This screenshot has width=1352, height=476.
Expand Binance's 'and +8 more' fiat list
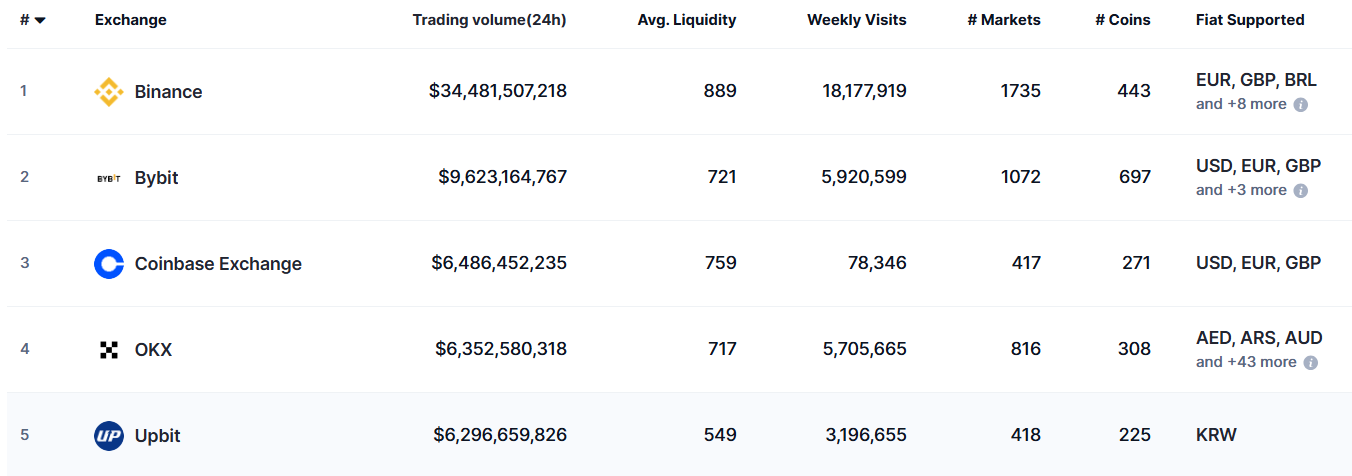(1241, 104)
